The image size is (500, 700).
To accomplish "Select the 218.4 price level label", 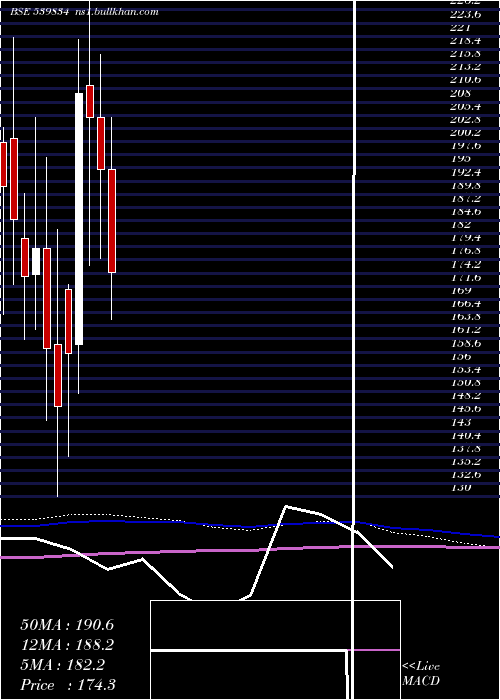I will click(465, 41).
